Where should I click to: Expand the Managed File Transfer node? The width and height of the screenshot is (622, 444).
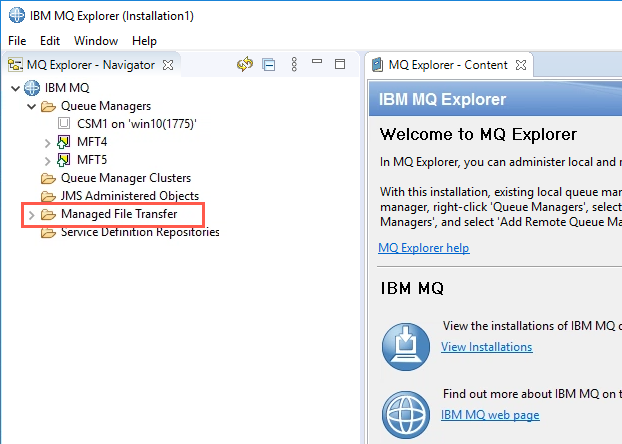(x=31, y=215)
